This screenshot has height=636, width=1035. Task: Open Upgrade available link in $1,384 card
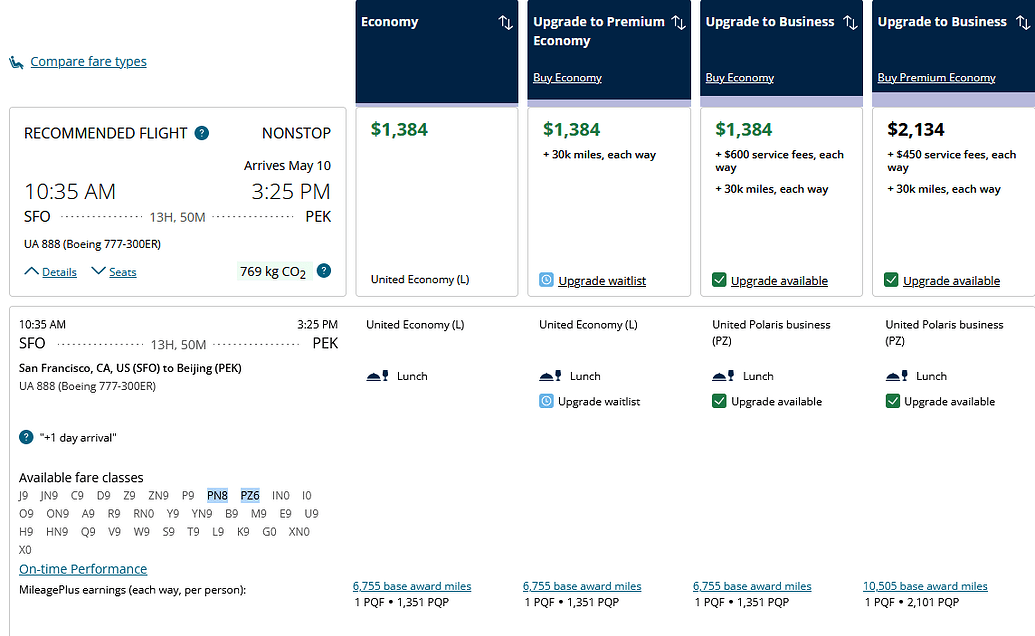[779, 280]
